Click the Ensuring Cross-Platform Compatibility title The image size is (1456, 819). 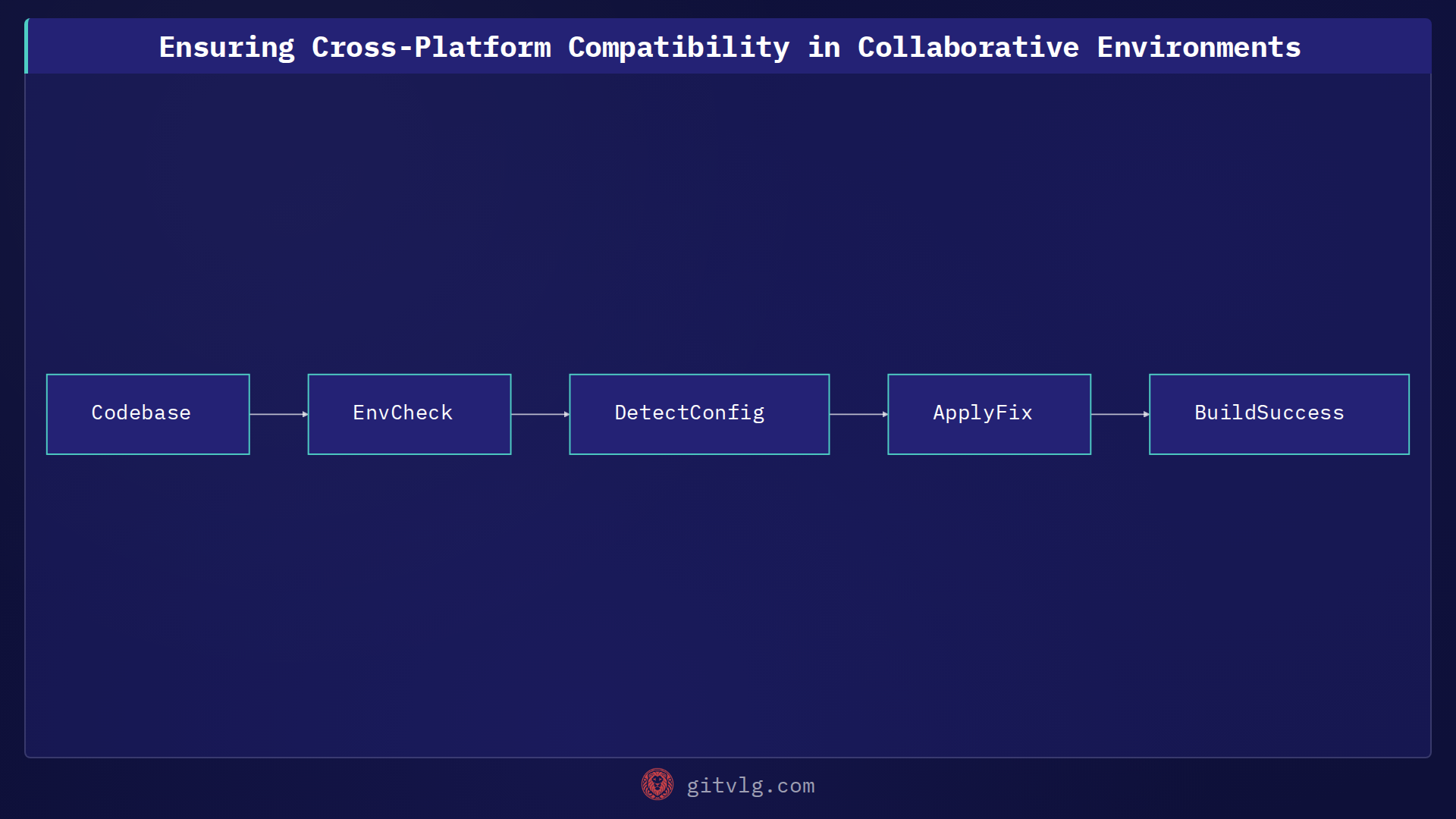click(730, 47)
